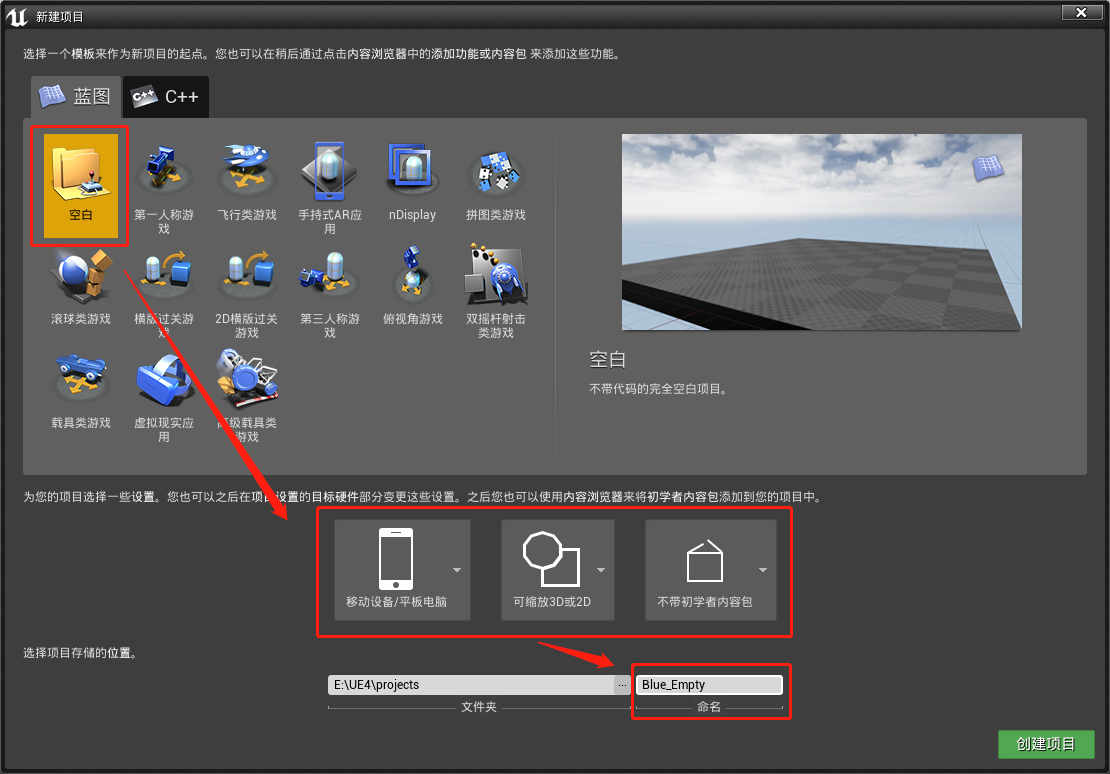Switch to the 蓝图 tab
The image size is (1110, 774).
tap(76, 96)
